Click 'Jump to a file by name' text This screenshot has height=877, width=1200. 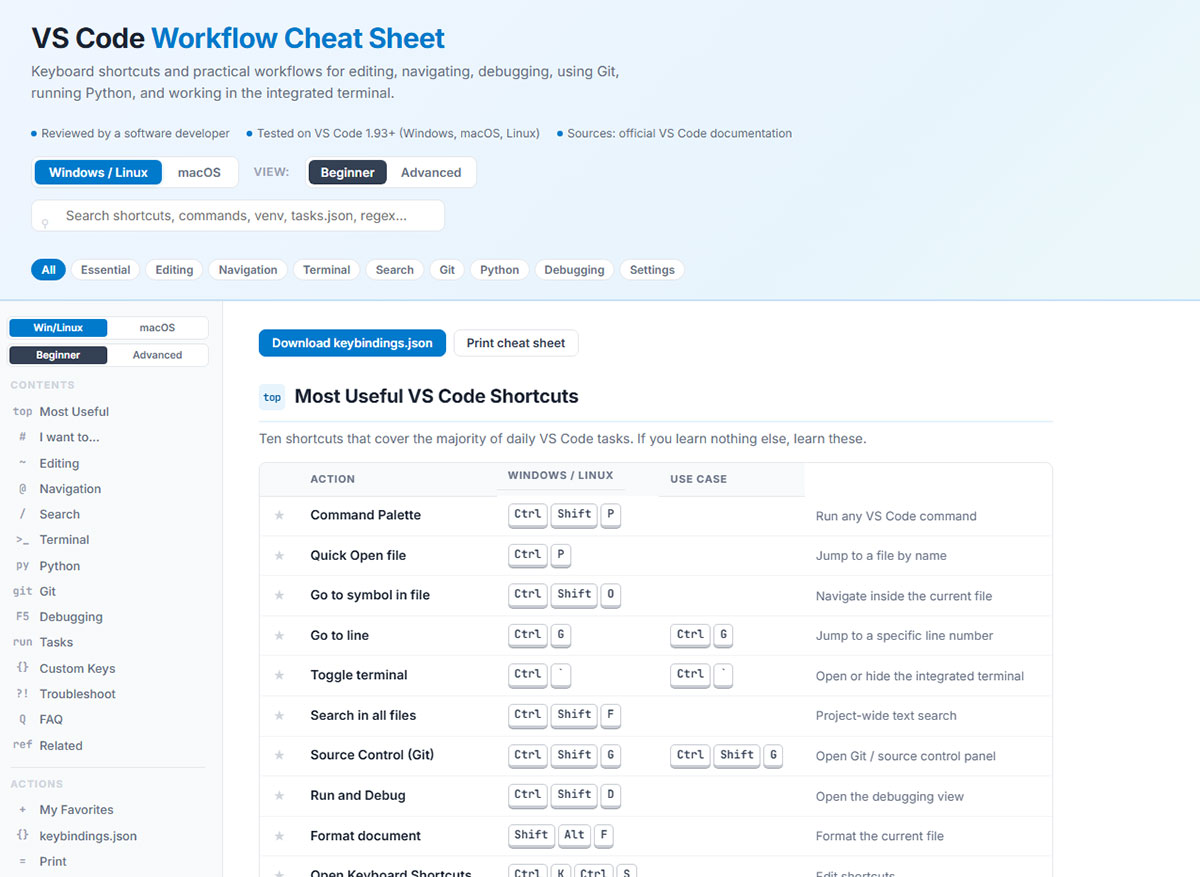(x=881, y=556)
